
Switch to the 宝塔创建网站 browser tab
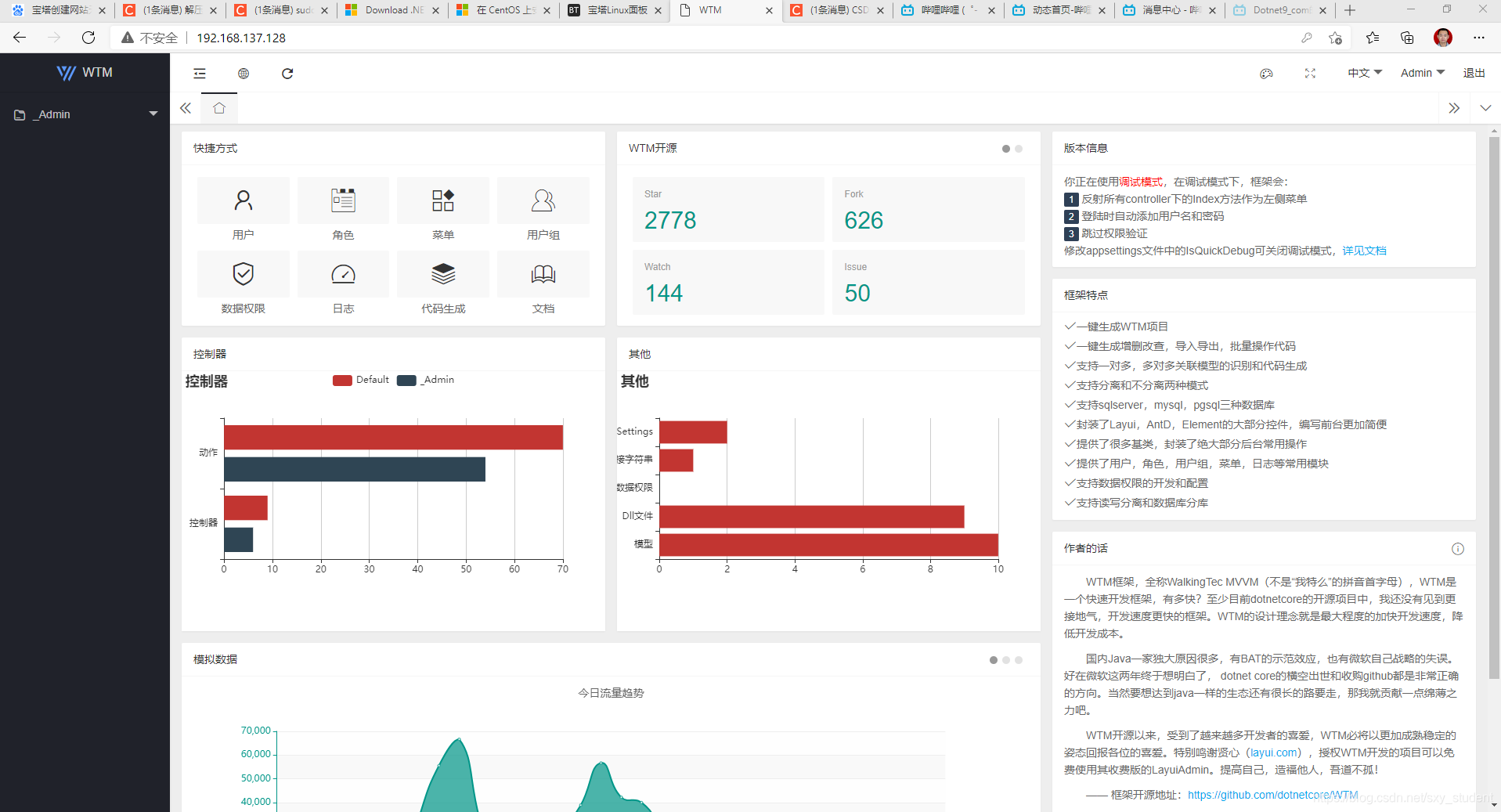tap(59, 10)
